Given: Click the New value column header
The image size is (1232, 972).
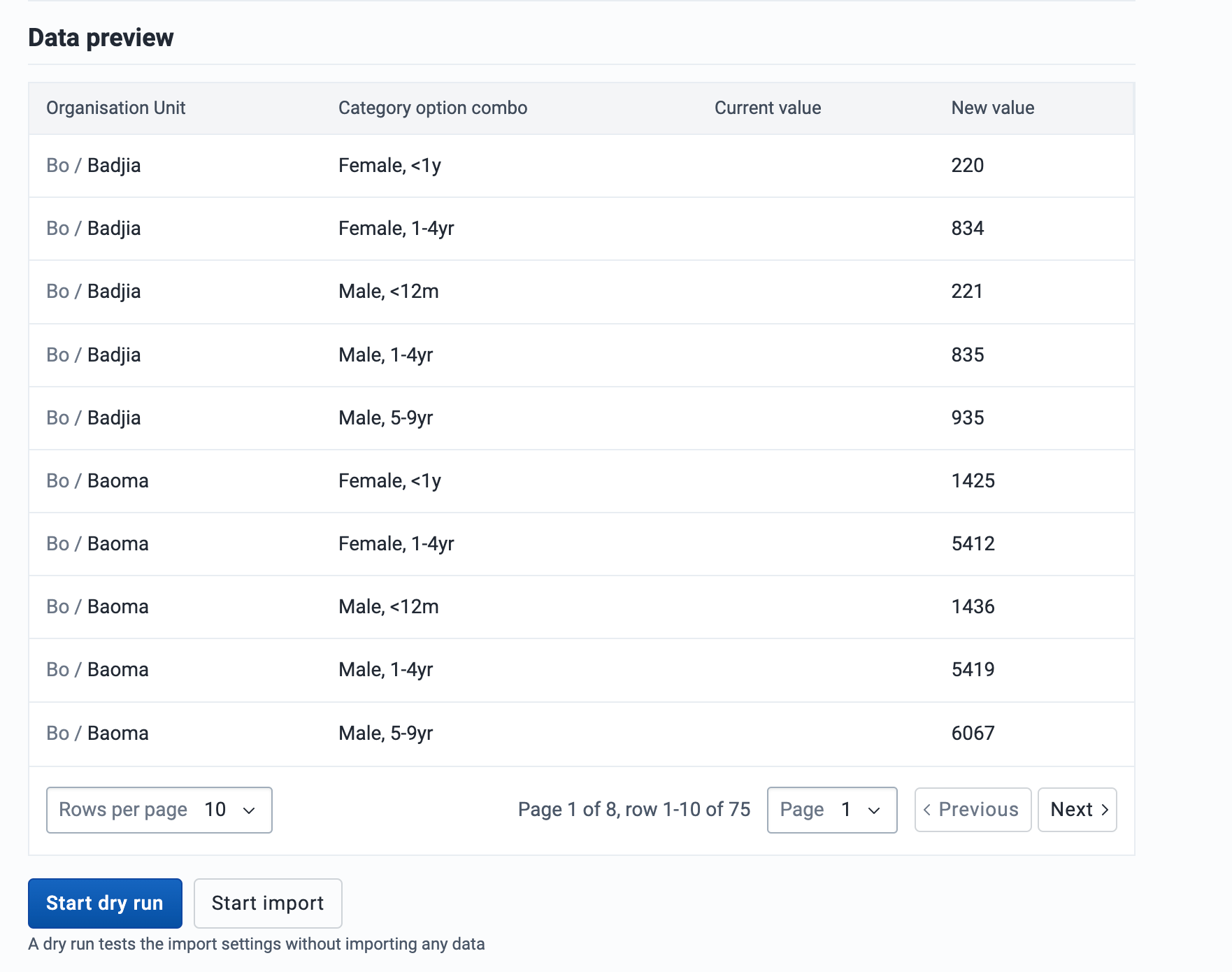Looking at the screenshot, I should 992,108.
